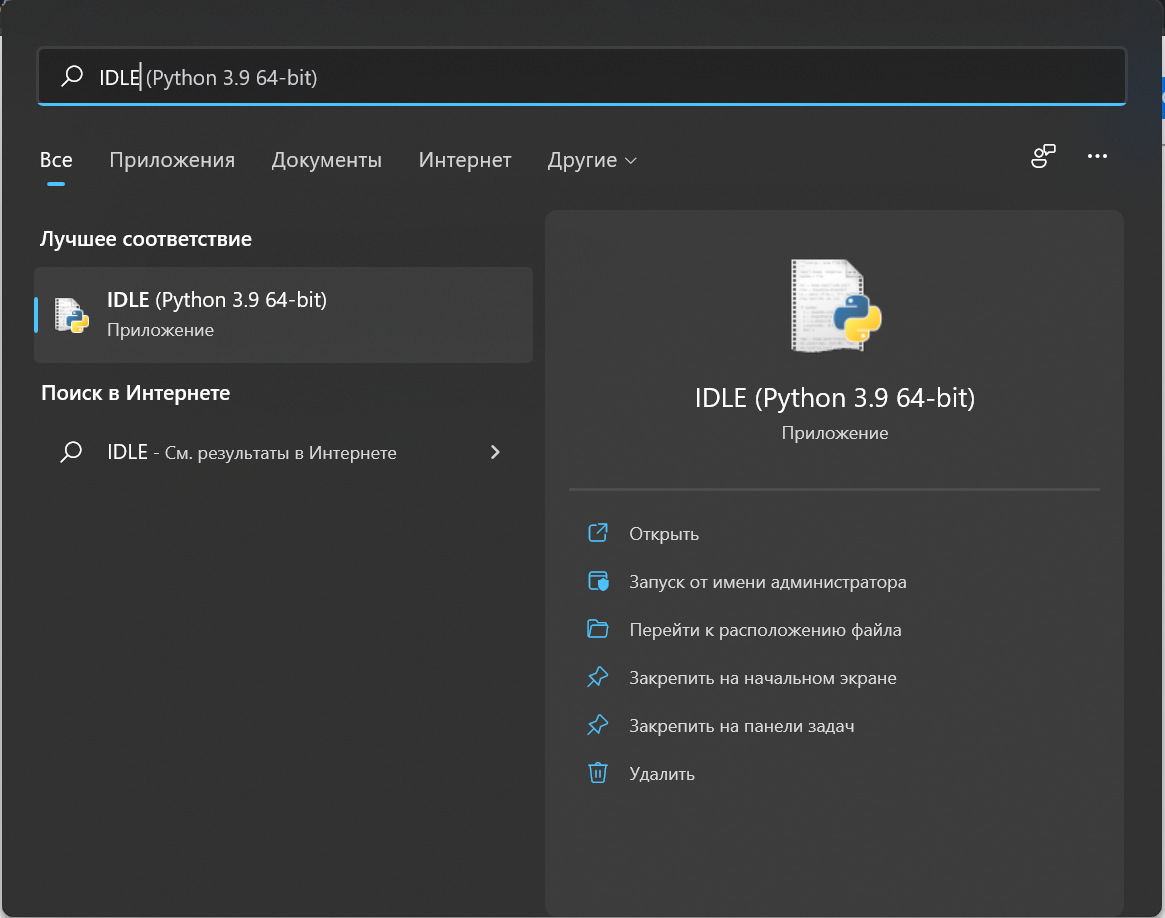Open the three-dots more options menu
Viewport: 1165px width, 918px height.
(x=1097, y=157)
